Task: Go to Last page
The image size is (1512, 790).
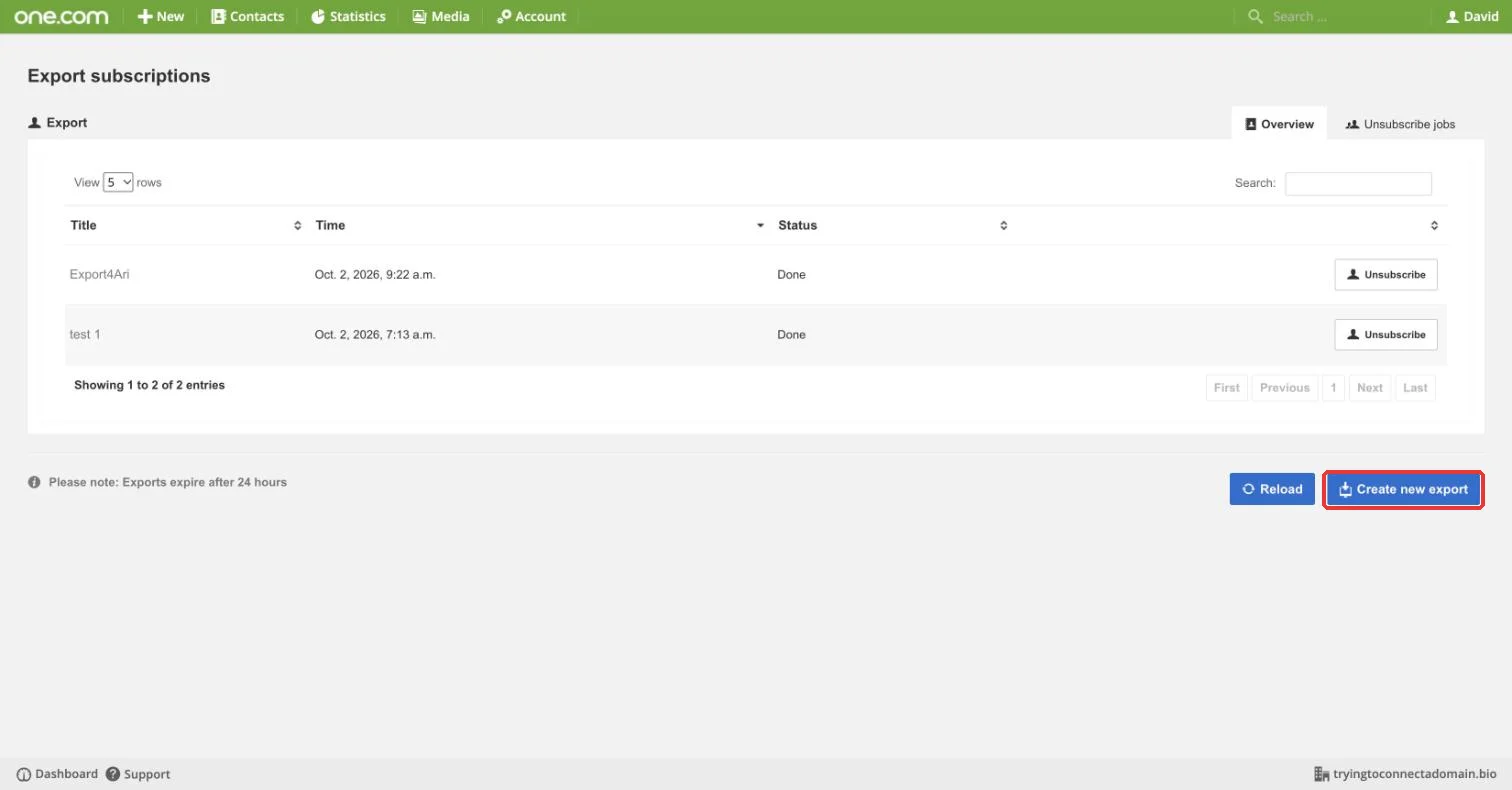Action: point(1415,388)
